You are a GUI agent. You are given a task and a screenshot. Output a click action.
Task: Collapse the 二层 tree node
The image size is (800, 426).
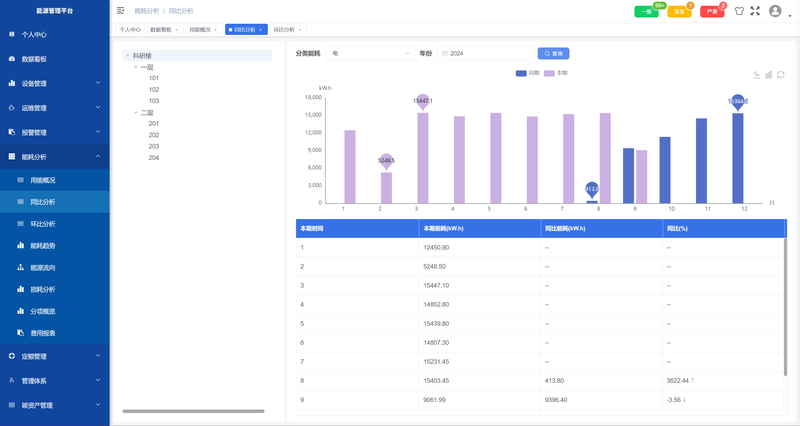point(136,112)
